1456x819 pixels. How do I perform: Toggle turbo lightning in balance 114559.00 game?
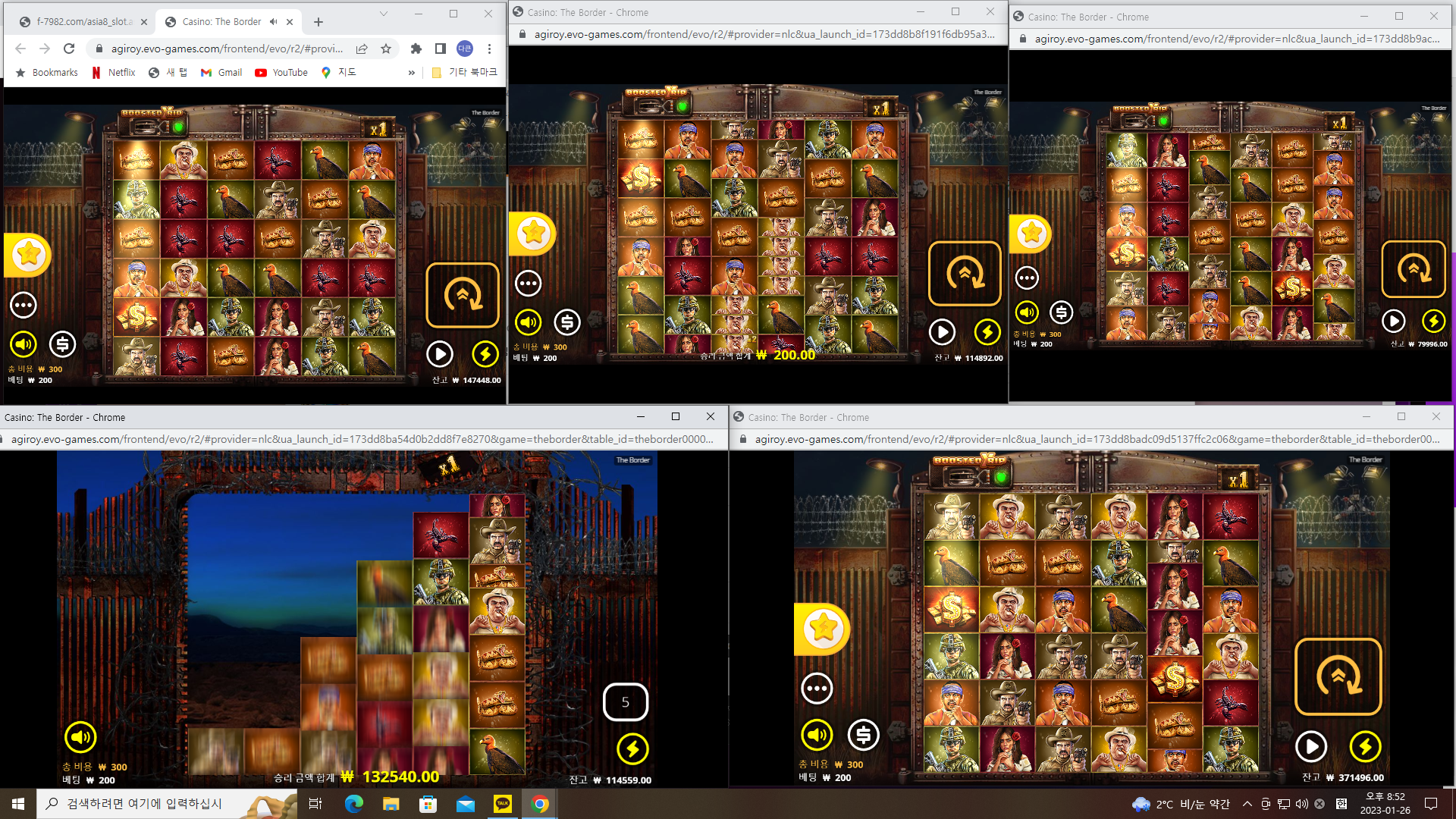632,749
